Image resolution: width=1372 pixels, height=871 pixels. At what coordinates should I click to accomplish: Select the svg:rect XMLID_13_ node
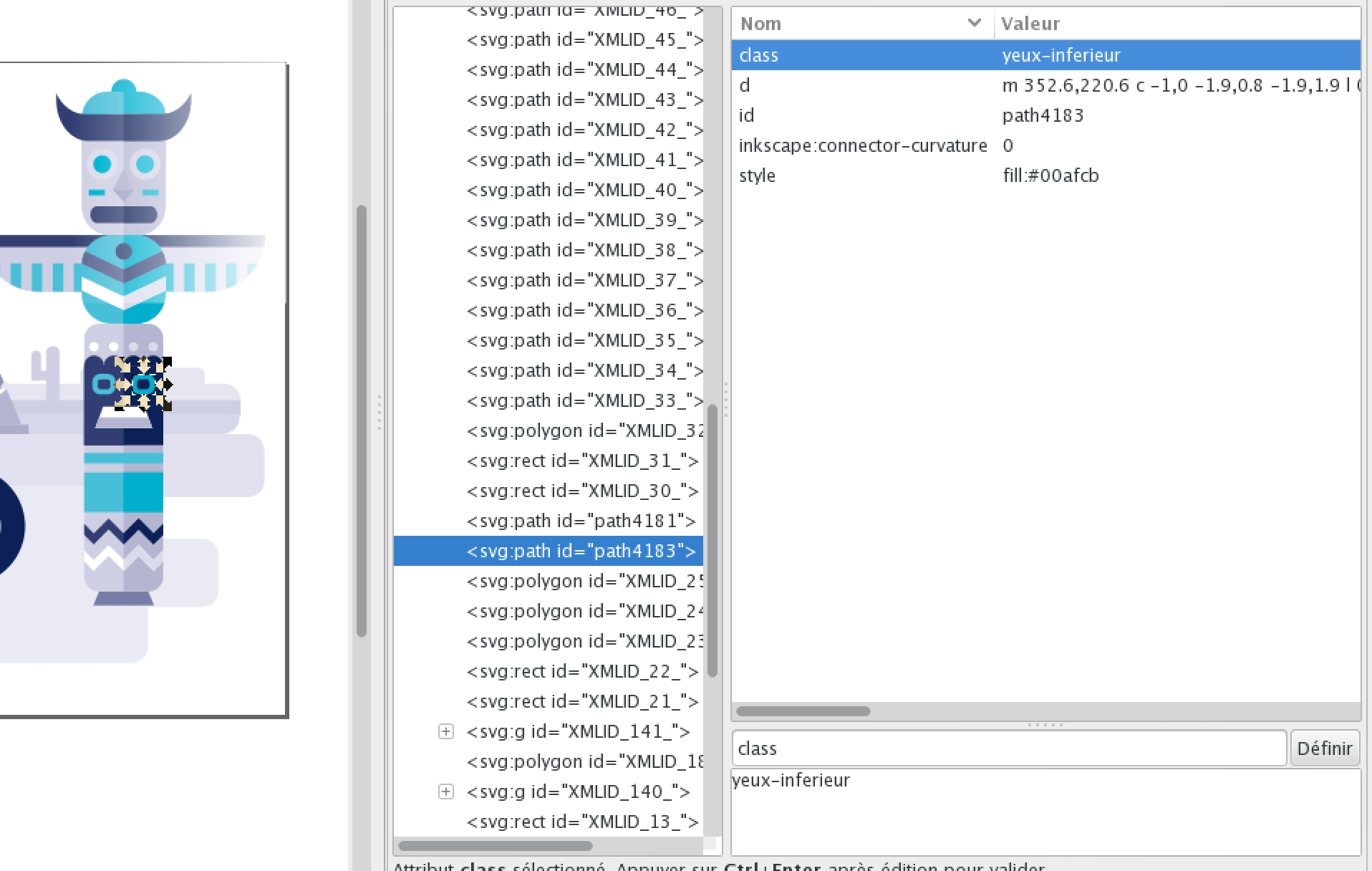click(x=582, y=822)
